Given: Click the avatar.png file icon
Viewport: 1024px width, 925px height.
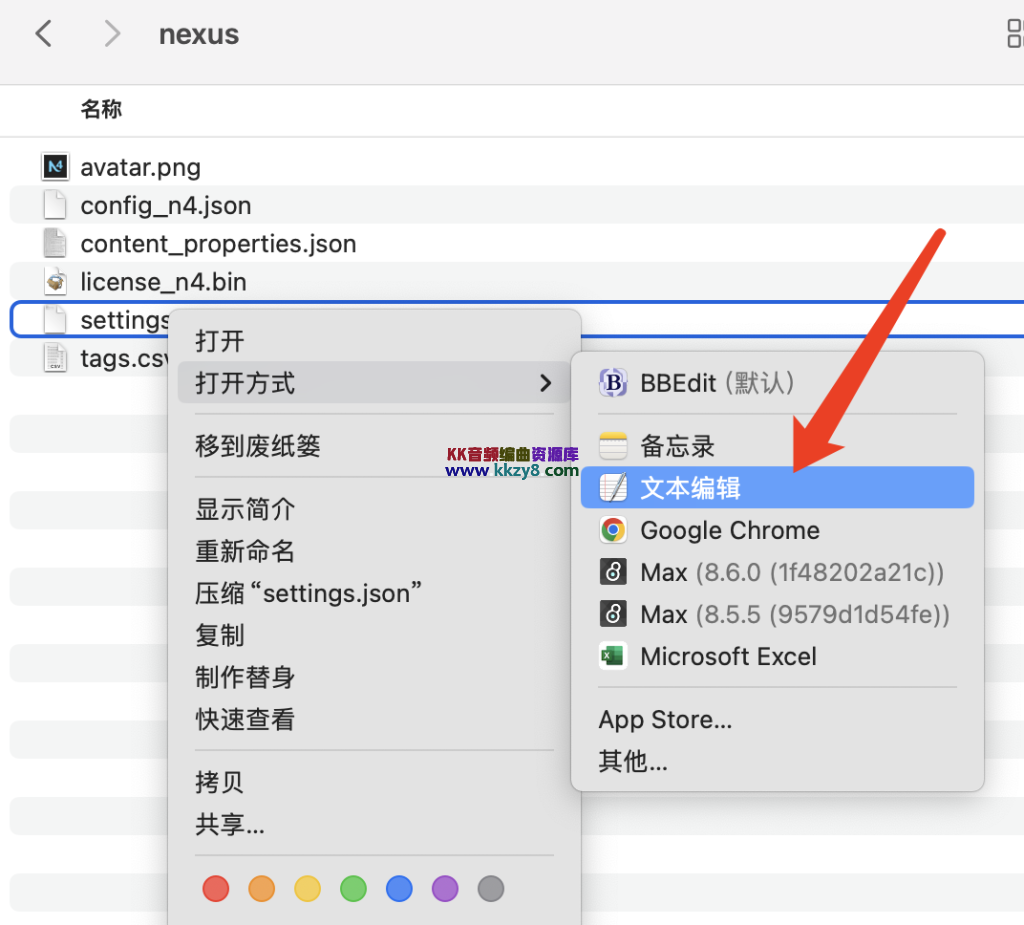Looking at the screenshot, I should point(55,166).
